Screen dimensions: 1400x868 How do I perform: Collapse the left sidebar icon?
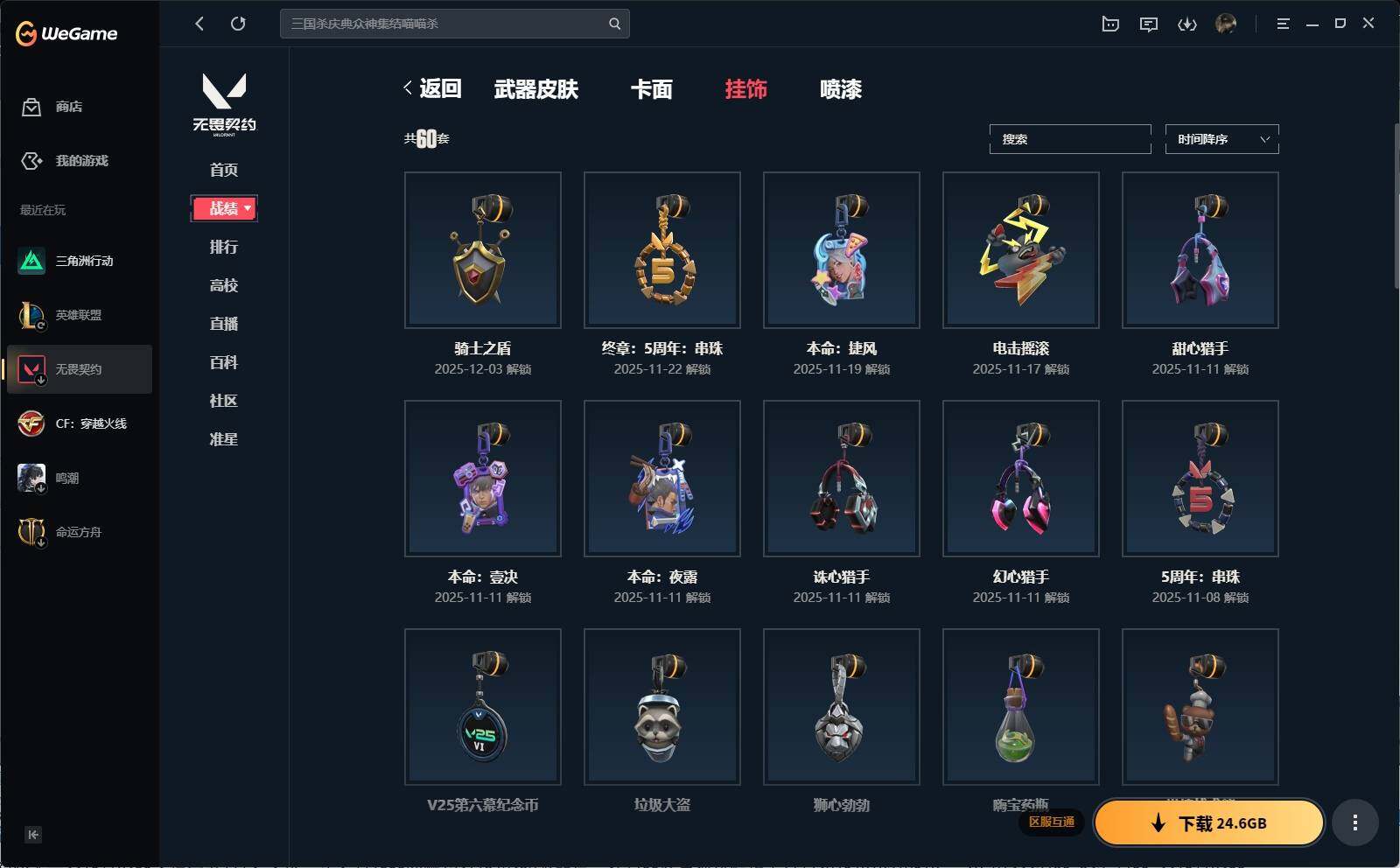click(x=32, y=835)
